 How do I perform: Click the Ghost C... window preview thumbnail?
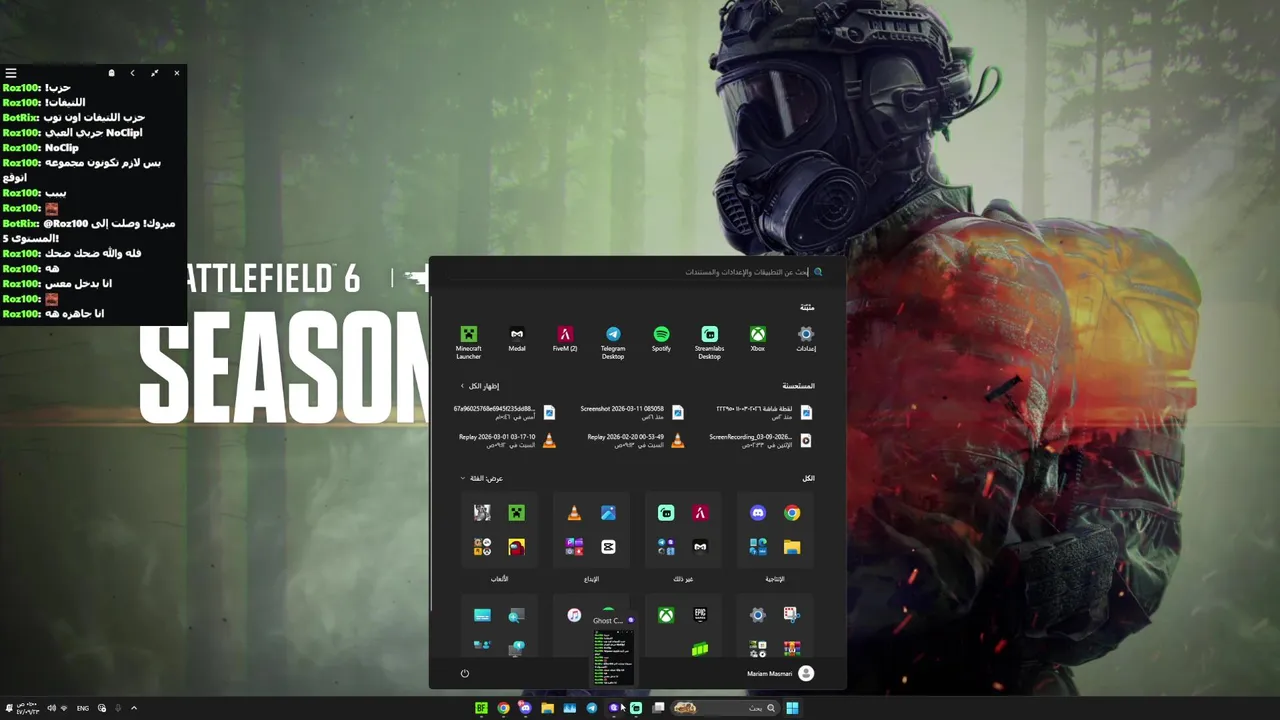pyautogui.click(x=613, y=657)
